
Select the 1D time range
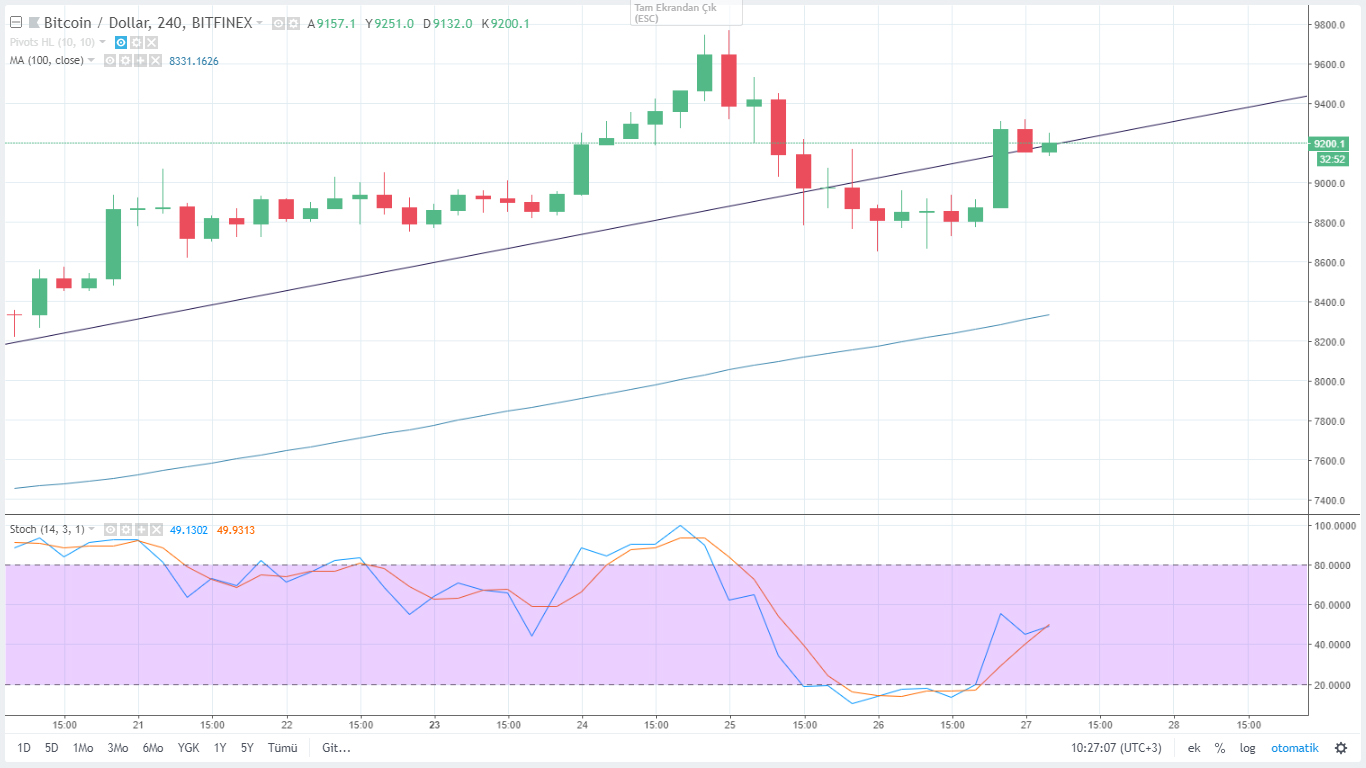click(x=24, y=748)
